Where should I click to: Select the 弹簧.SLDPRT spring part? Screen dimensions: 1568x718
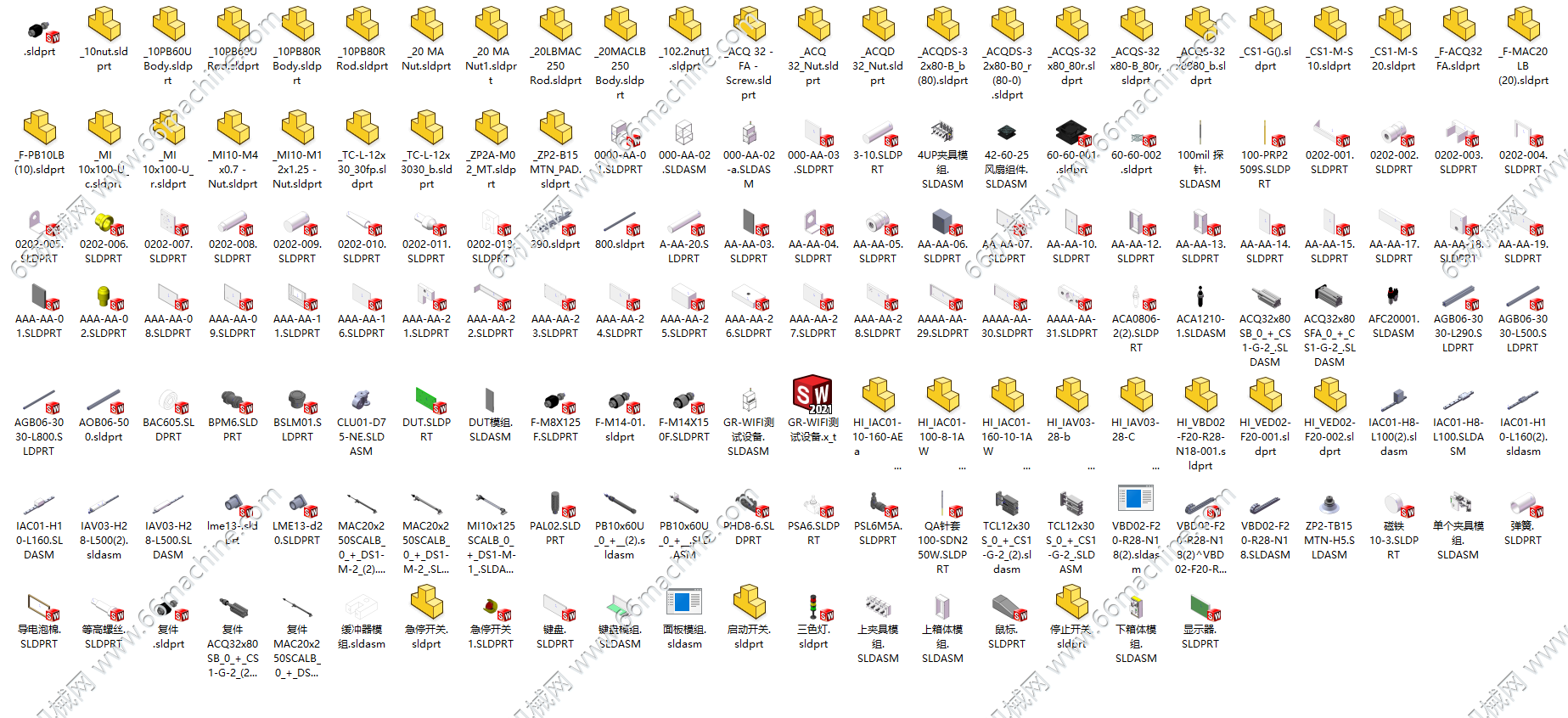(x=1523, y=504)
